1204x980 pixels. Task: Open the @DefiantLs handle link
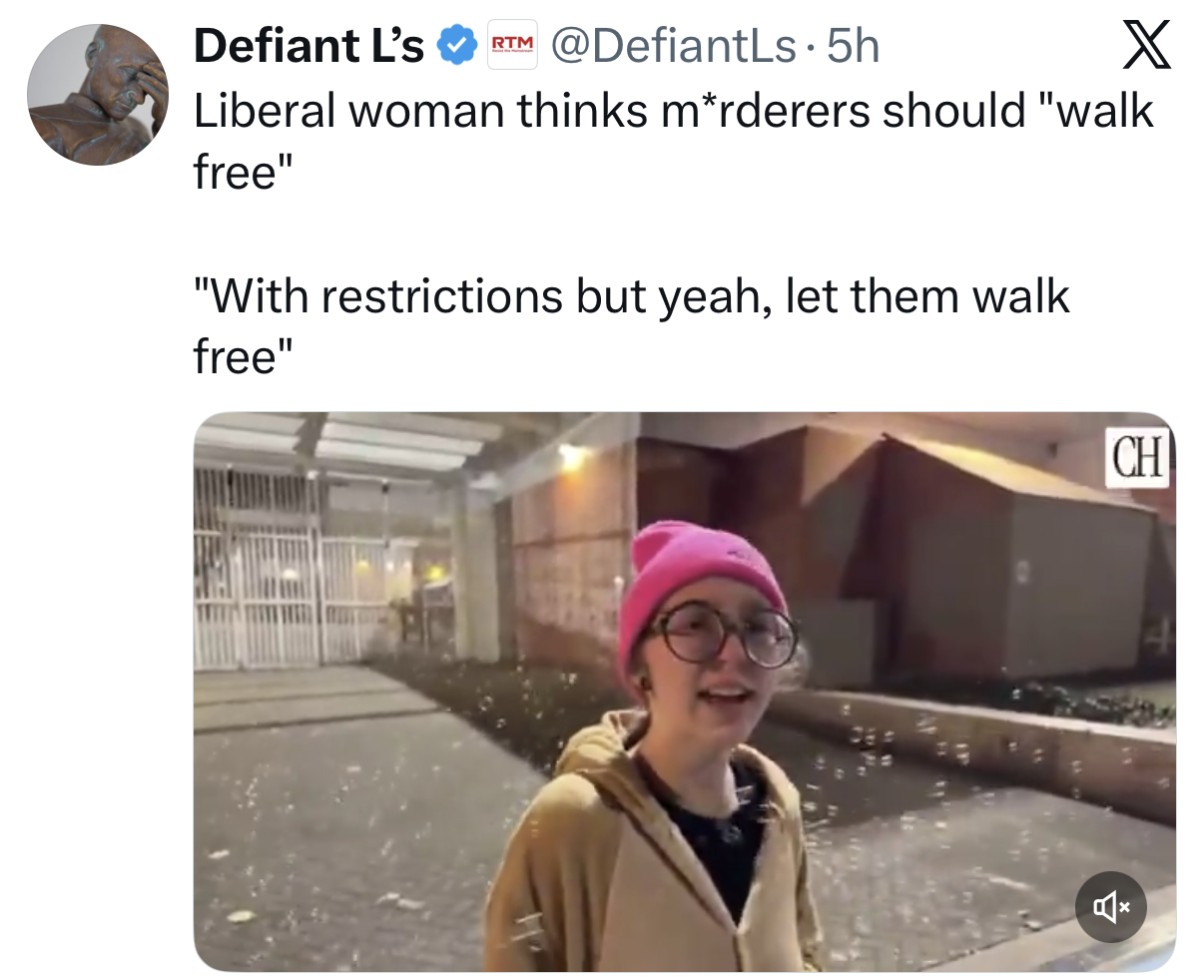tap(674, 46)
